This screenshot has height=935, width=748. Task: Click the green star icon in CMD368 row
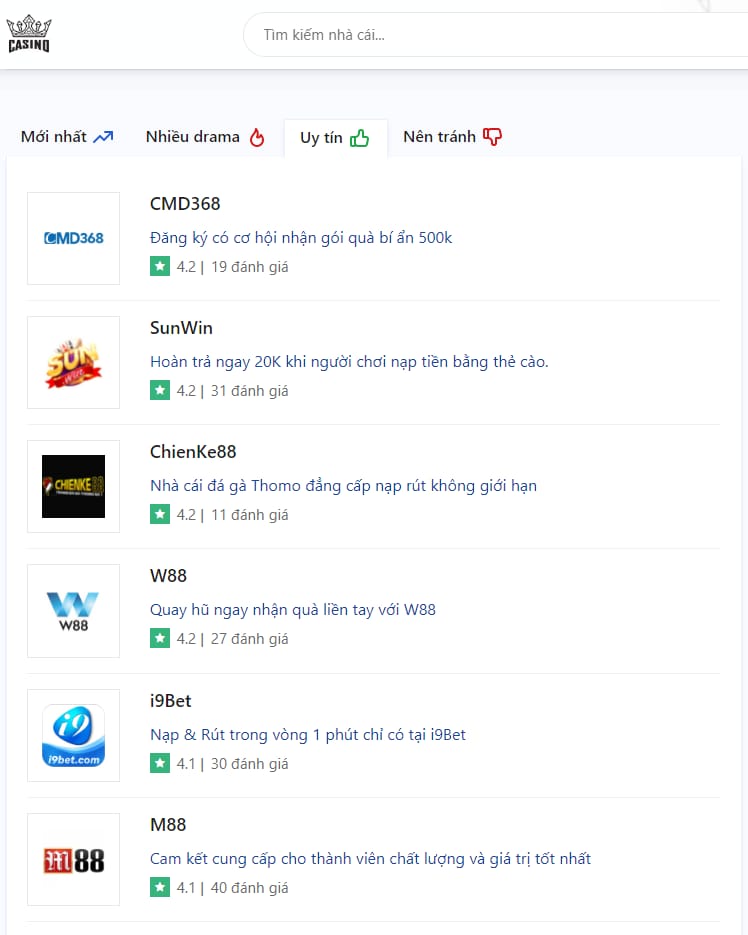pyautogui.click(x=160, y=267)
